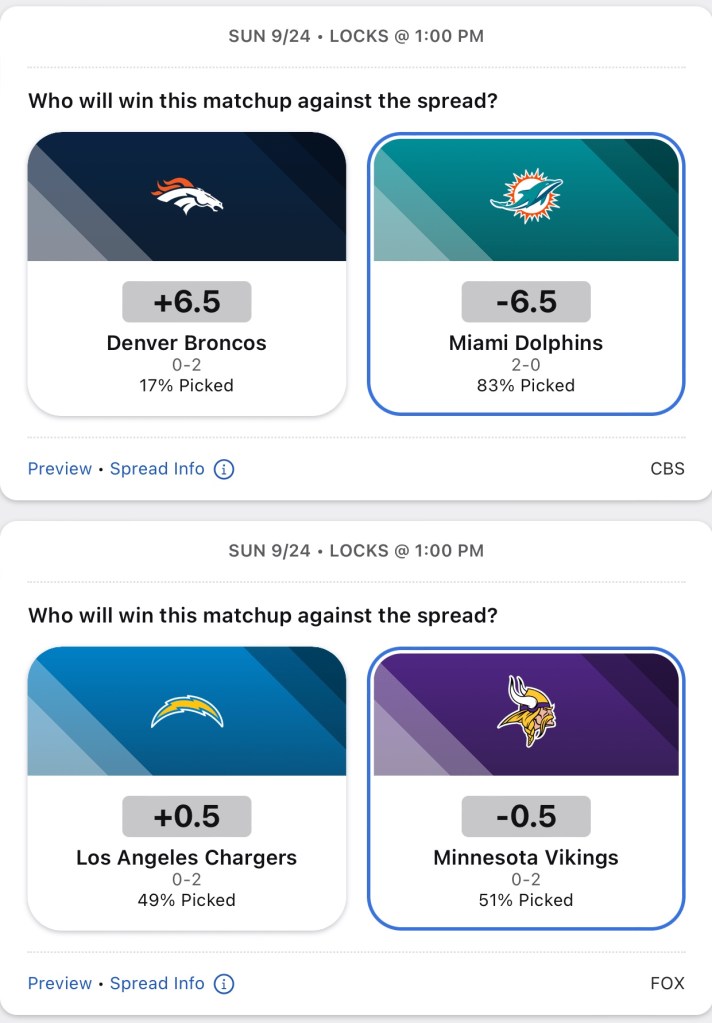Choose the Los Angeles Chargers team name
712x1023 pixels.
tap(187, 858)
